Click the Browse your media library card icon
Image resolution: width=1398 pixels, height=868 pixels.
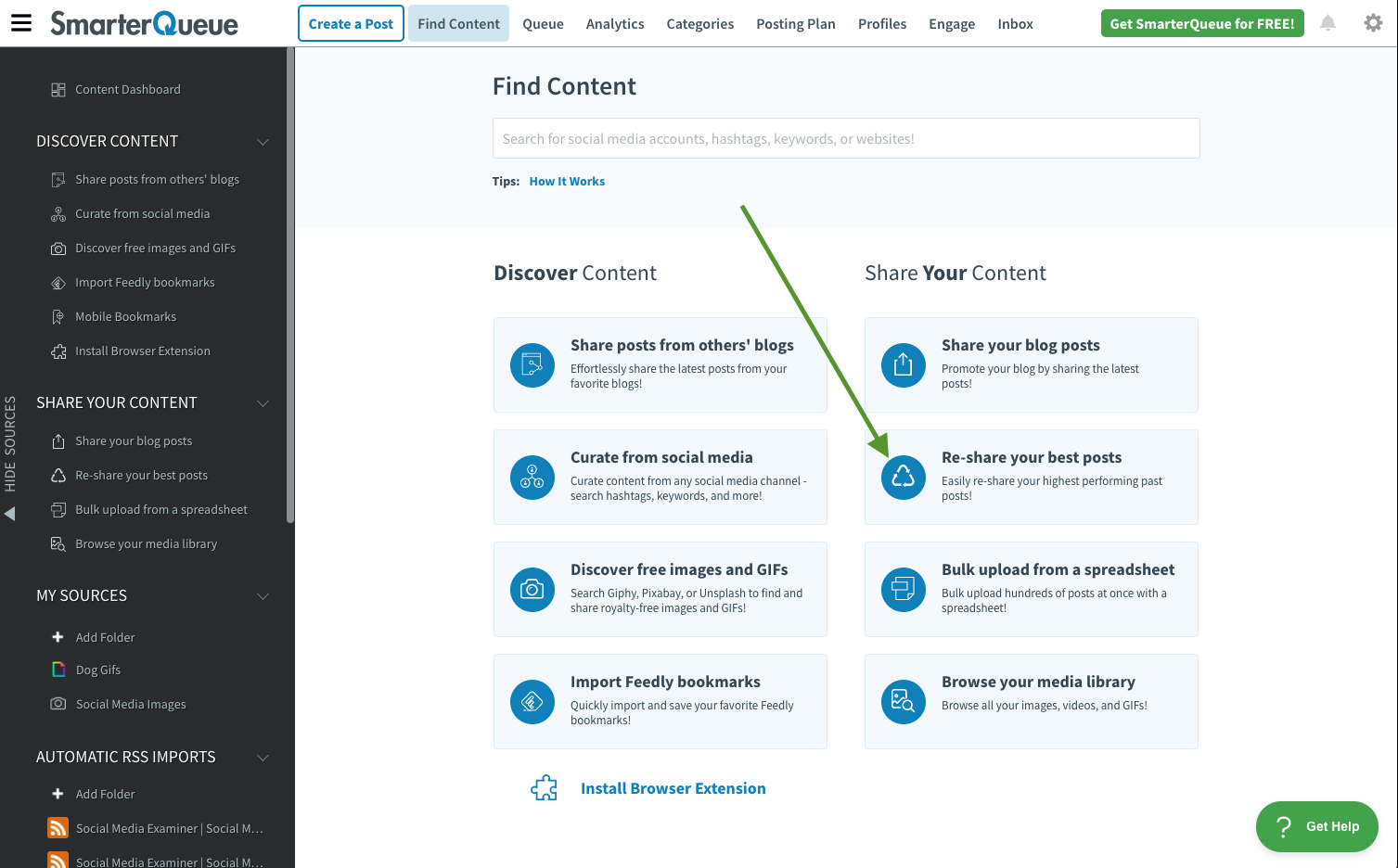click(x=904, y=702)
